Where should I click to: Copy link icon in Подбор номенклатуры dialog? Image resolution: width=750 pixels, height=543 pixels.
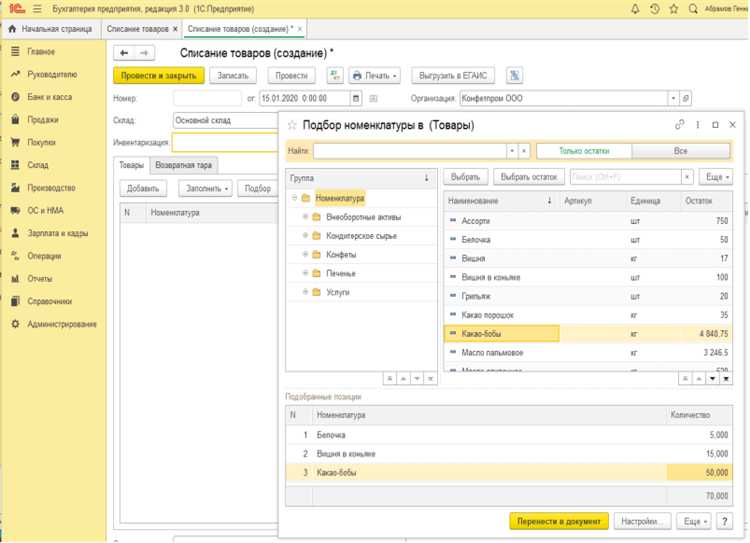point(679,124)
